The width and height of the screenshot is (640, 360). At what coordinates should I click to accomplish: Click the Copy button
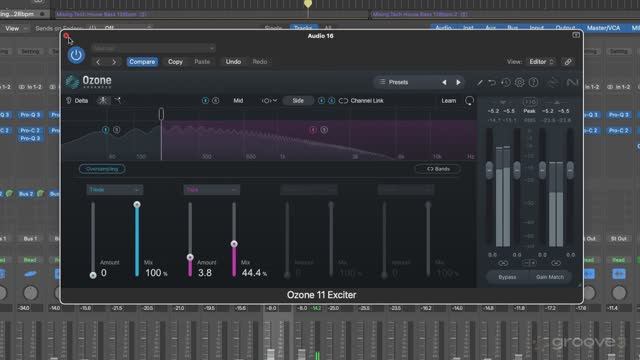coord(175,62)
